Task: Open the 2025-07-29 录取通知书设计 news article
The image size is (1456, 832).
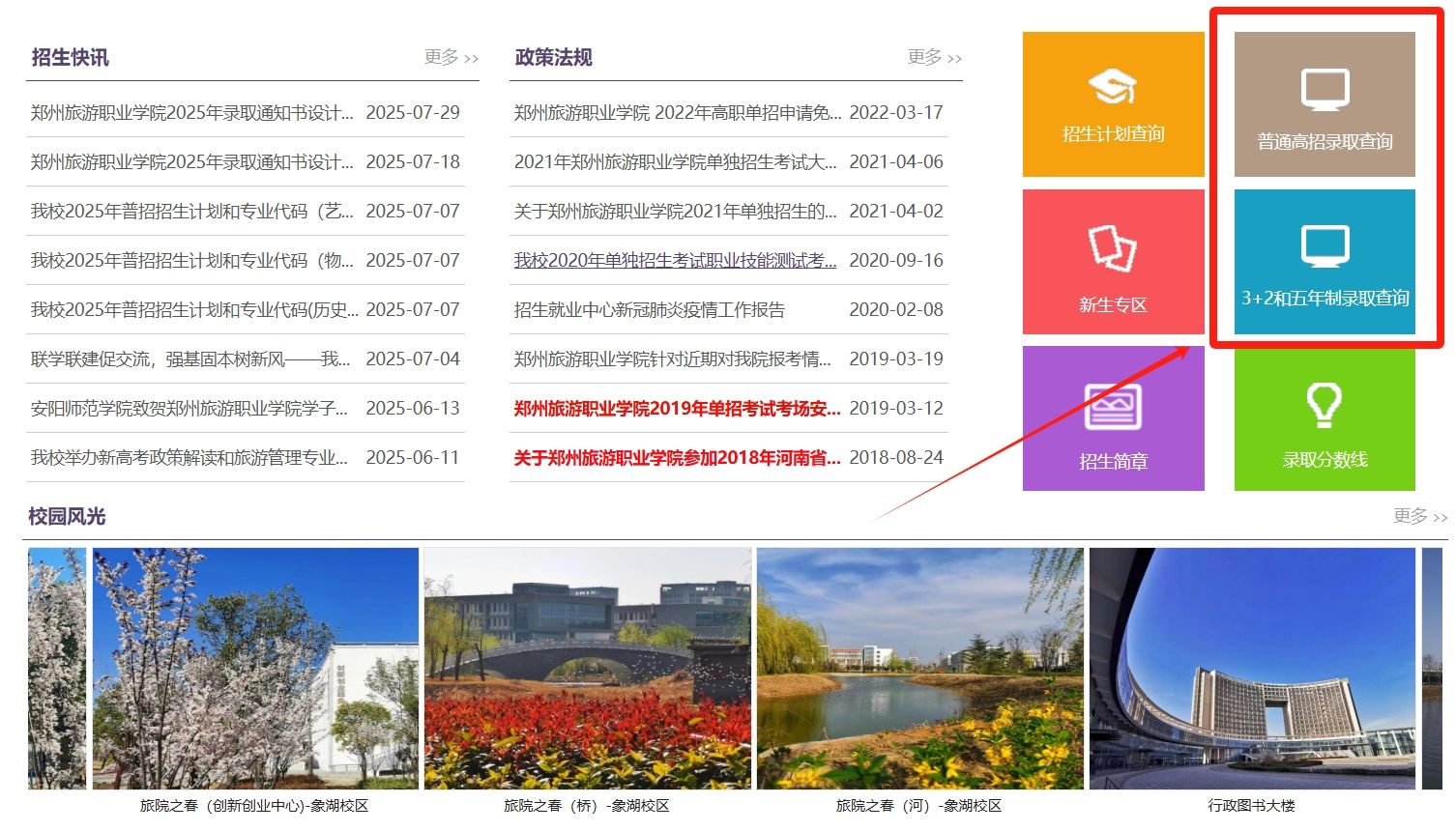Action: tap(191, 113)
